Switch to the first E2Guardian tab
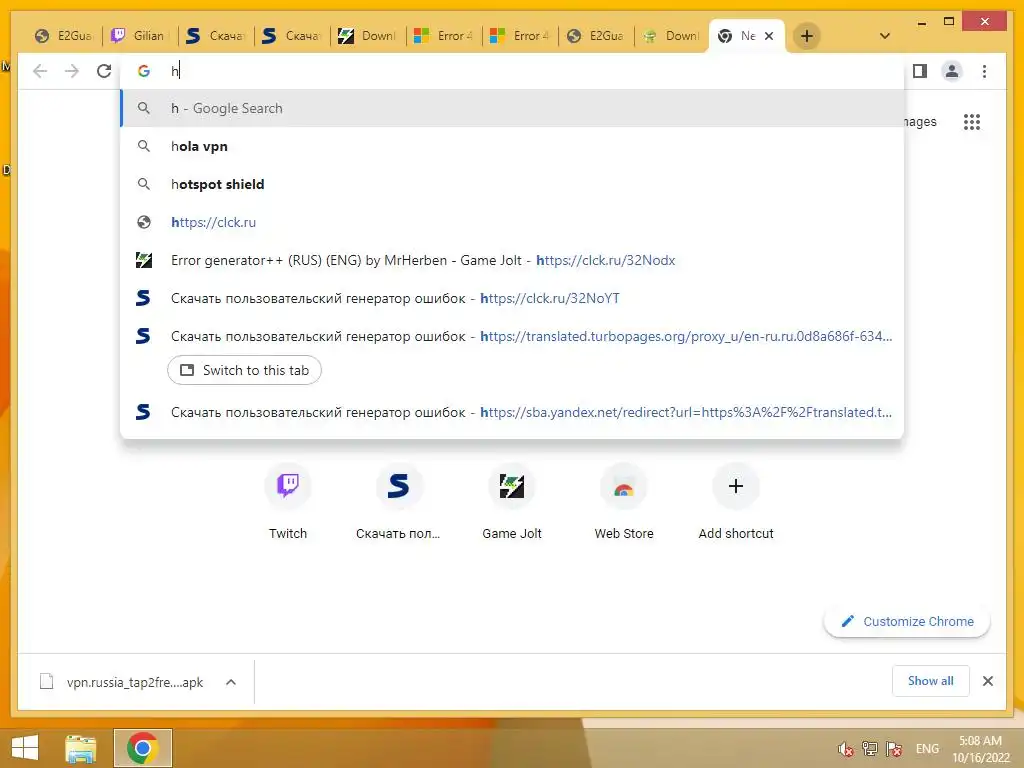 point(63,36)
